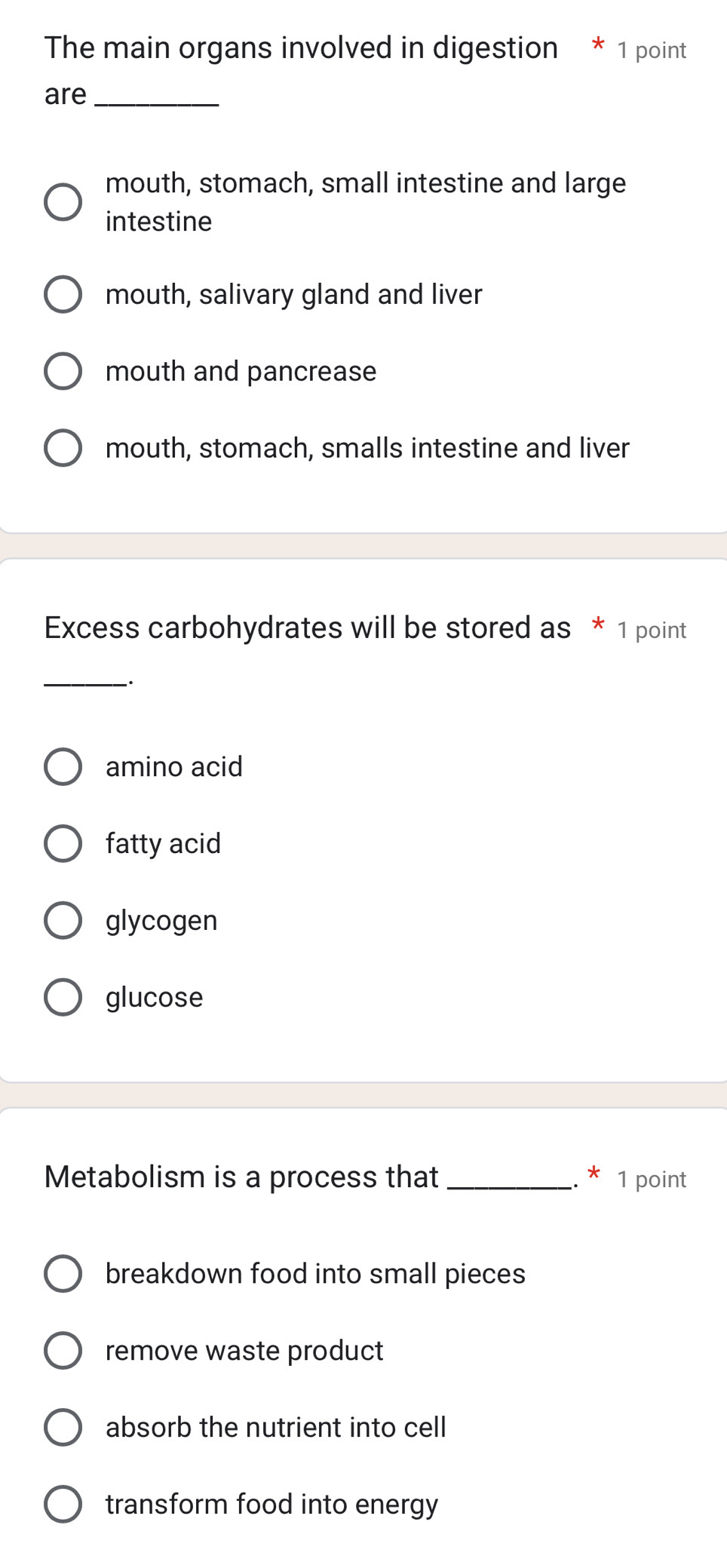Choose the 'fatty acid' option
Viewport: 727px width, 1568px height.
coord(63,843)
